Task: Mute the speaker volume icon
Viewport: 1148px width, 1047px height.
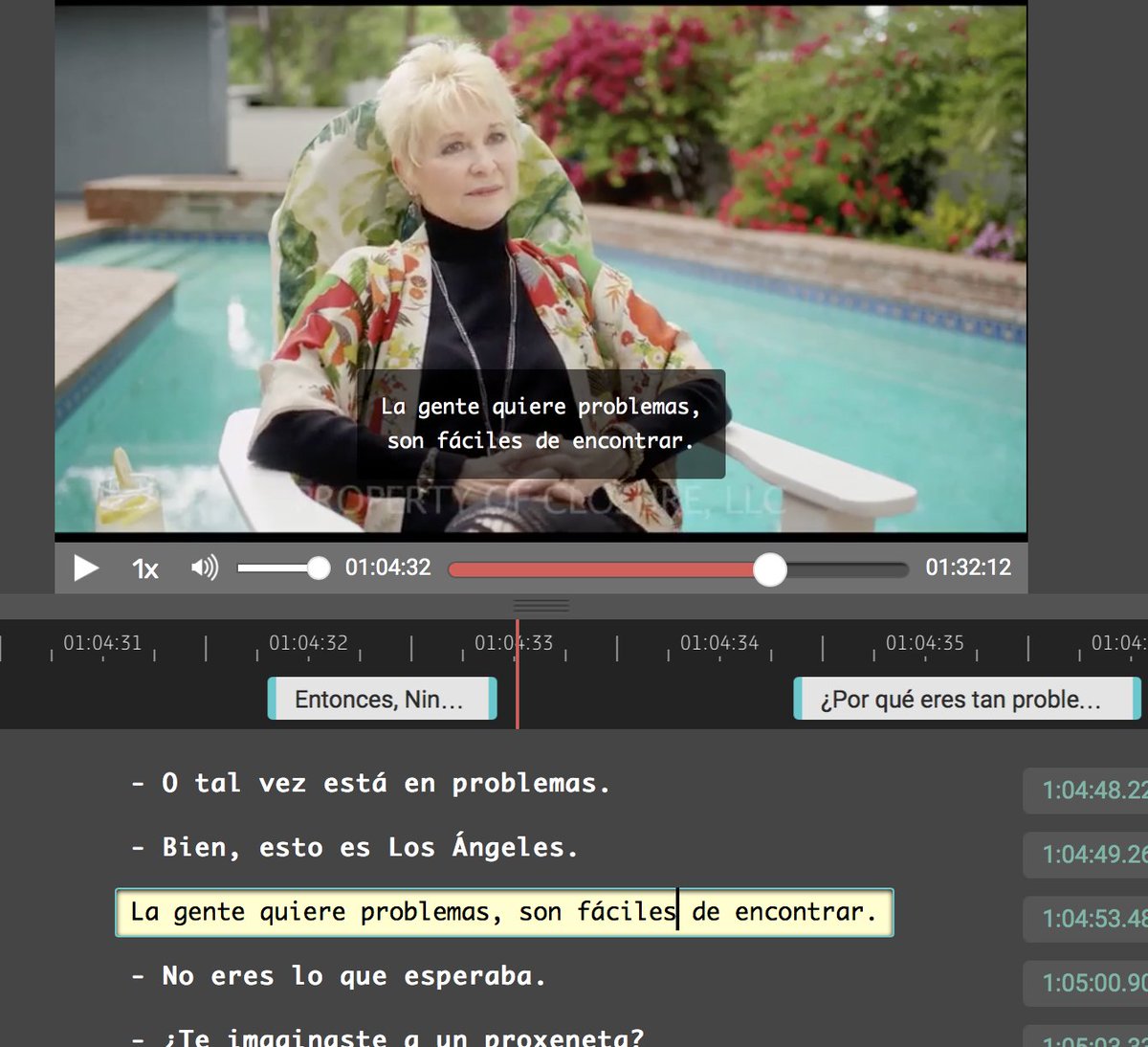Action: tap(204, 568)
